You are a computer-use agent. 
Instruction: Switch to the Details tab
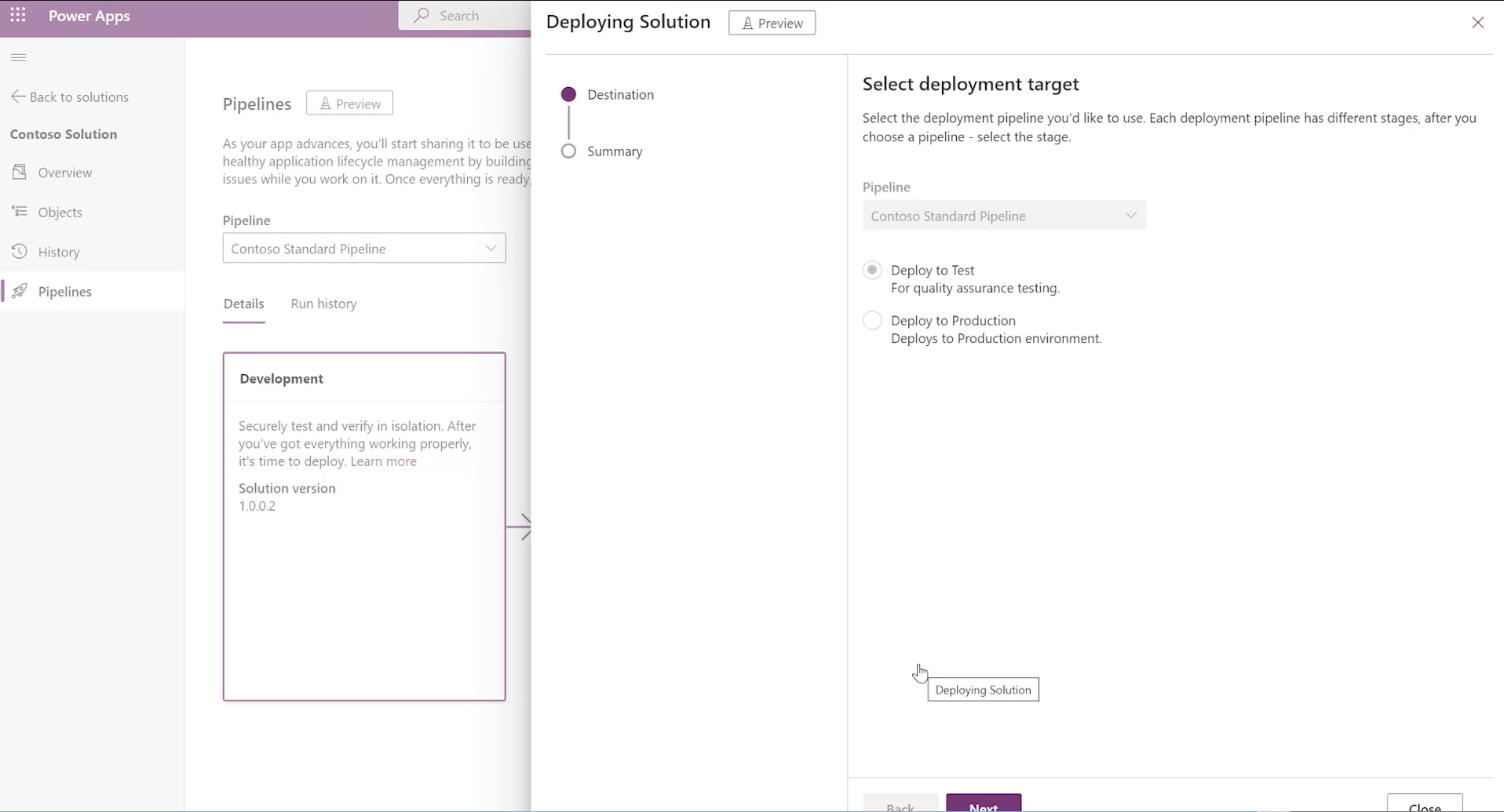click(x=243, y=304)
